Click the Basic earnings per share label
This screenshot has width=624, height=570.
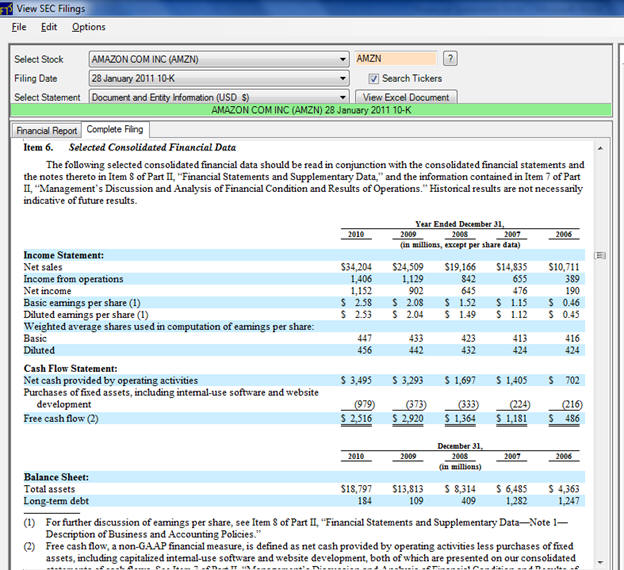[82, 303]
